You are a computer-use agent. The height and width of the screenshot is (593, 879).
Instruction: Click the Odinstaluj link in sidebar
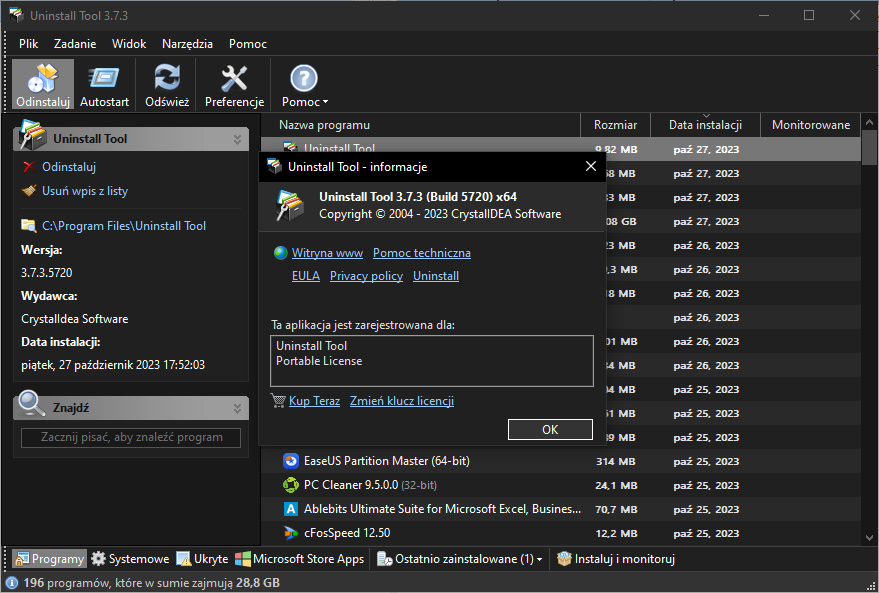click(x=69, y=166)
